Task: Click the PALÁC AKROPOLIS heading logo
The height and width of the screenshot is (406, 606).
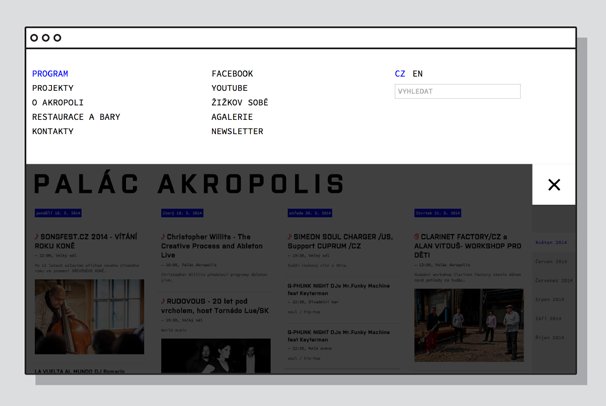Action: pyautogui.click(x=190, y=185)
